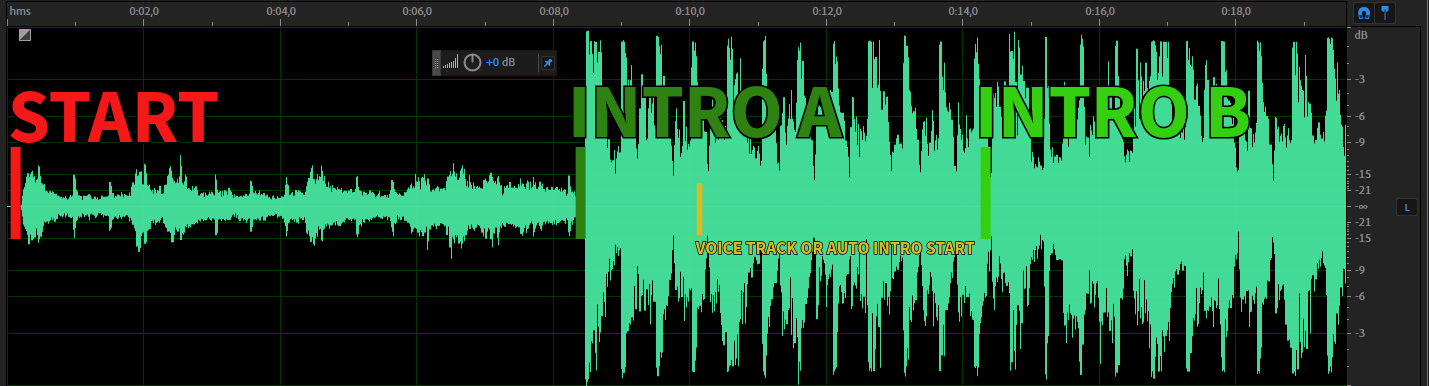Toggle the HUD pin button
Viewport: 1429px width, 386px height.
click(547, 63)
